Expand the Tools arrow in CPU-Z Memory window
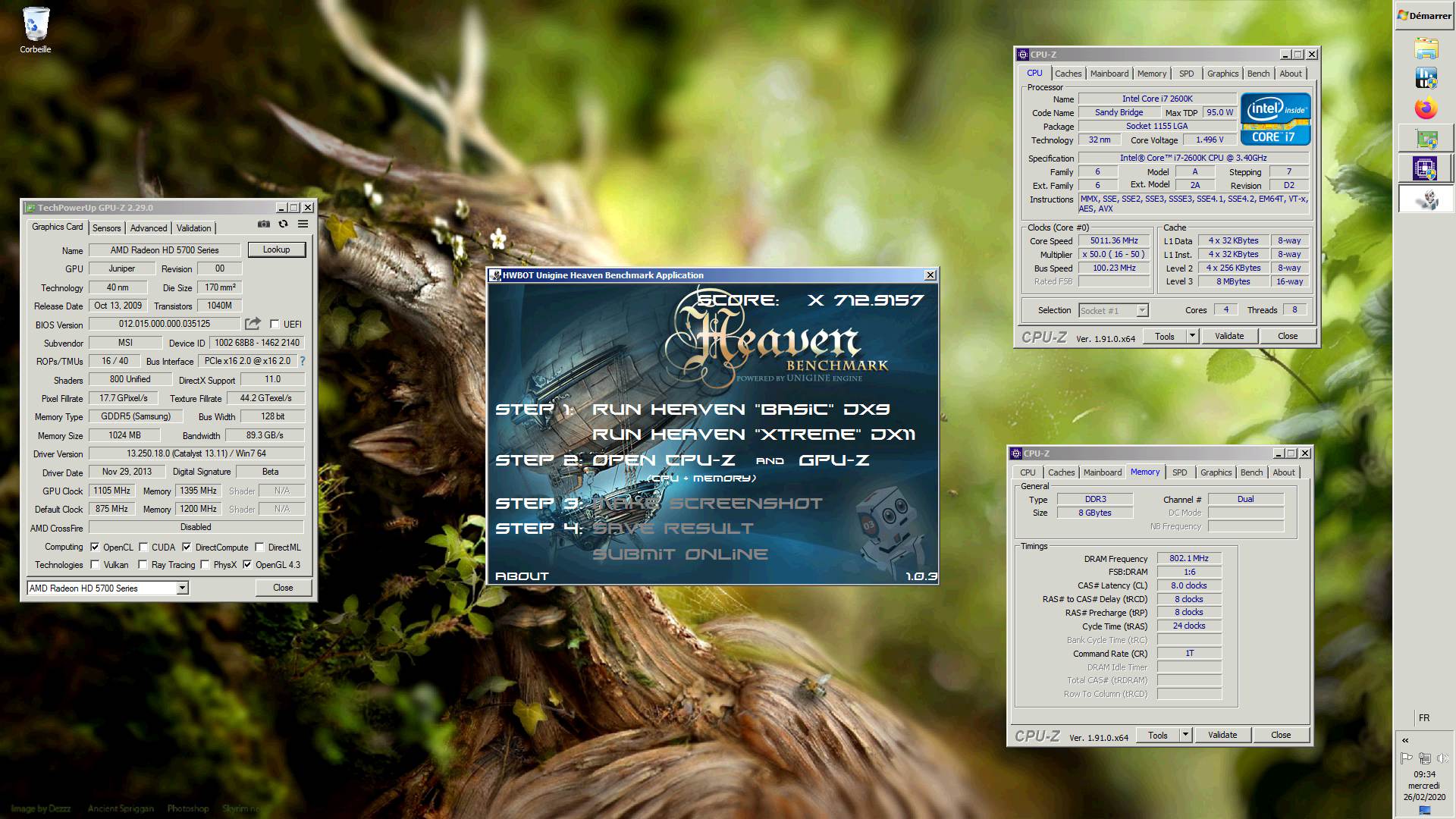Screen dimensions: 1456x819 pyautogui.click(x=1185, y=734)
